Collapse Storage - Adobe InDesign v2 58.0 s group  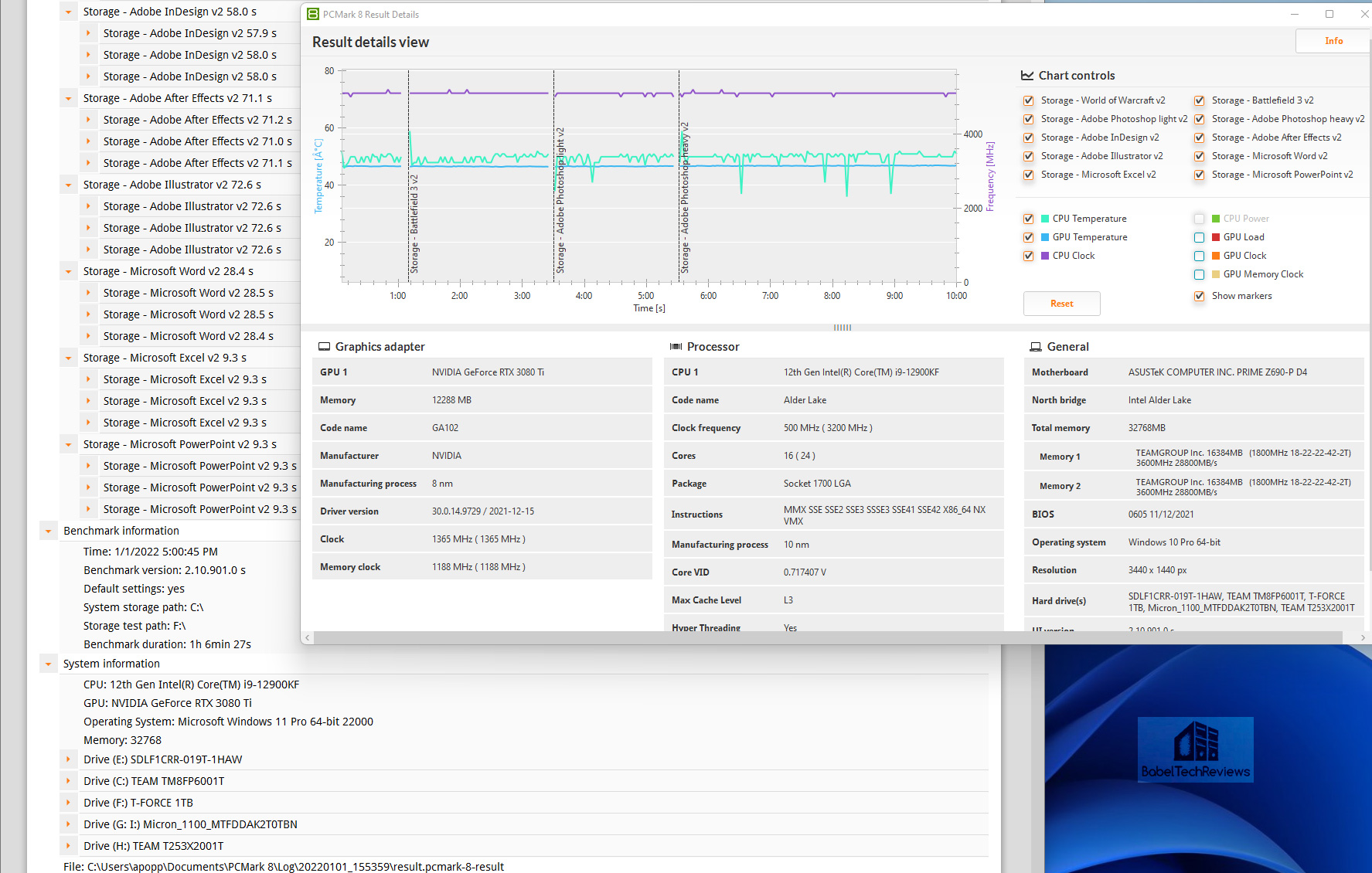(69, 12)
